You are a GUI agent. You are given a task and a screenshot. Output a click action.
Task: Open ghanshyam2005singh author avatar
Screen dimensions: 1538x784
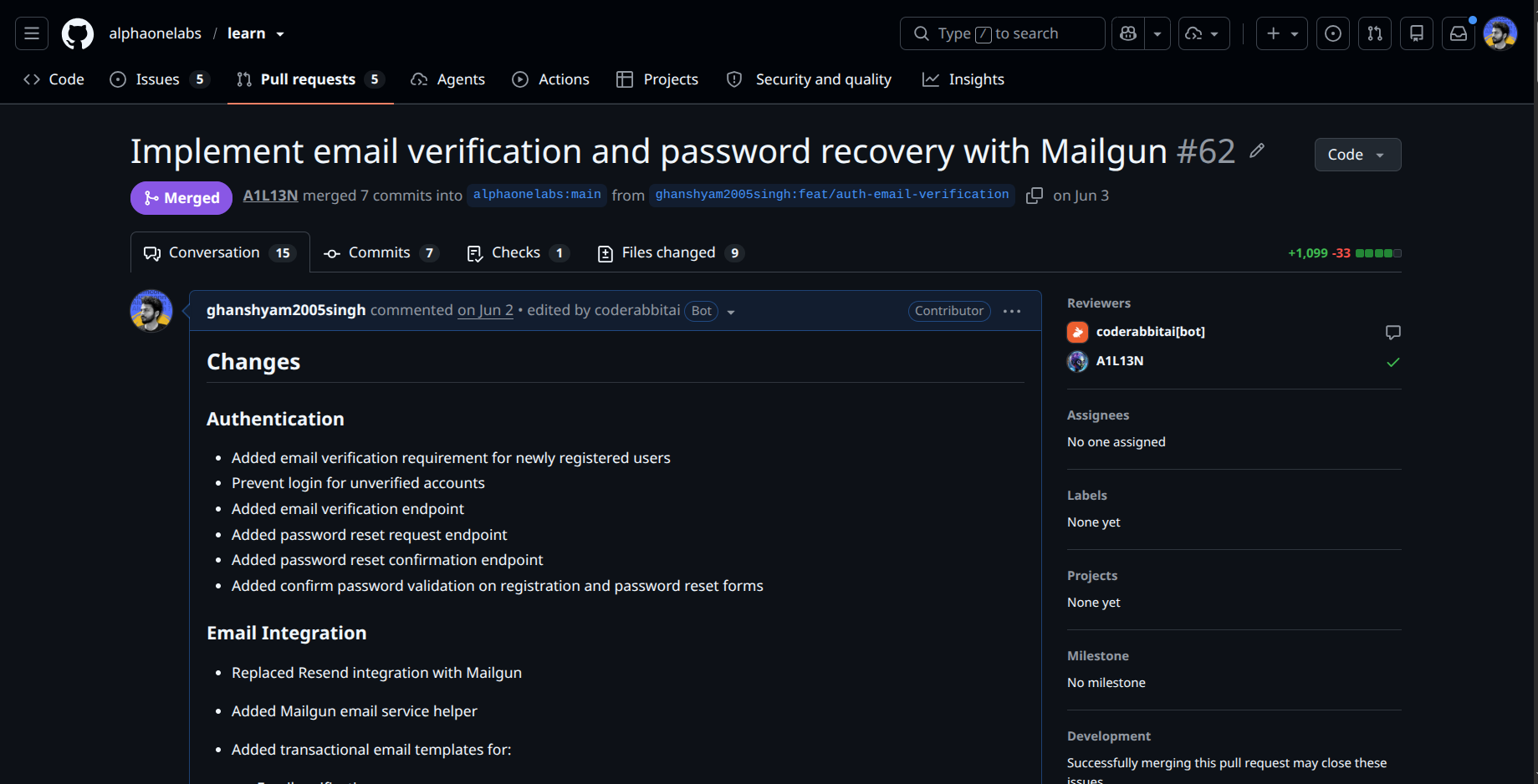pyautogui.click(x=151, y=311)
